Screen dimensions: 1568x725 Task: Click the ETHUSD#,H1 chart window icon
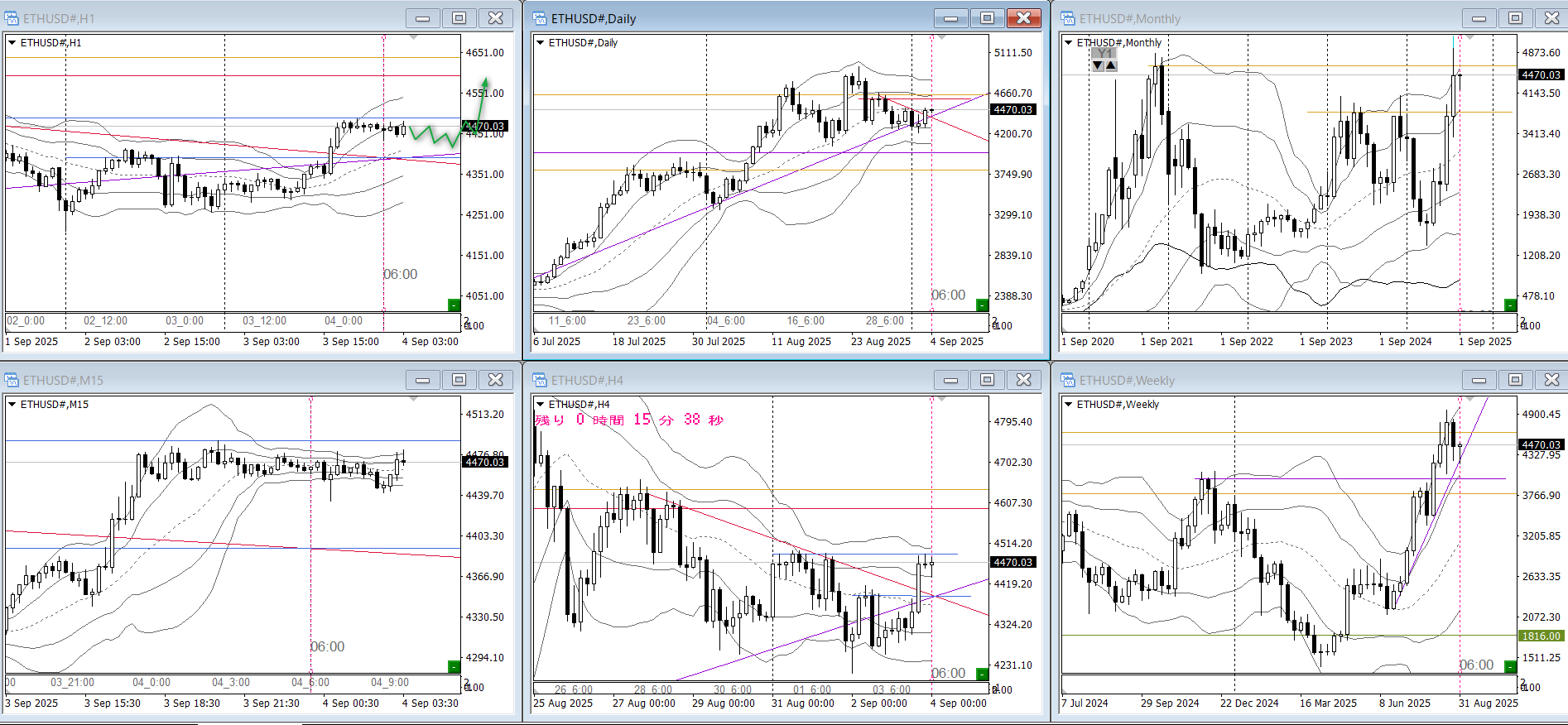[x=12, y=18]
